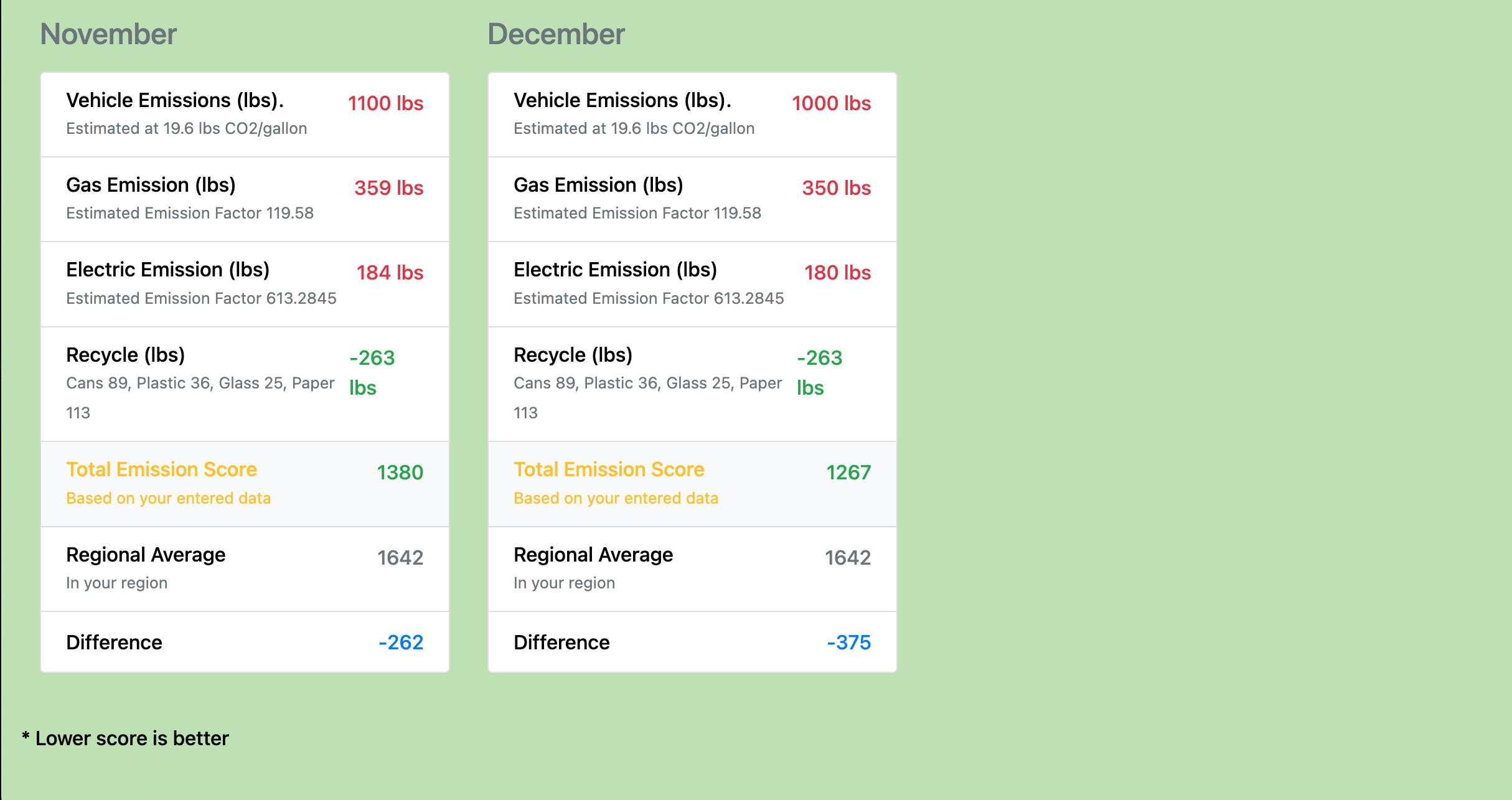The image size is (1512, 800).
Task: Click the 1380 total score value
Action: (x=400, y=473)
